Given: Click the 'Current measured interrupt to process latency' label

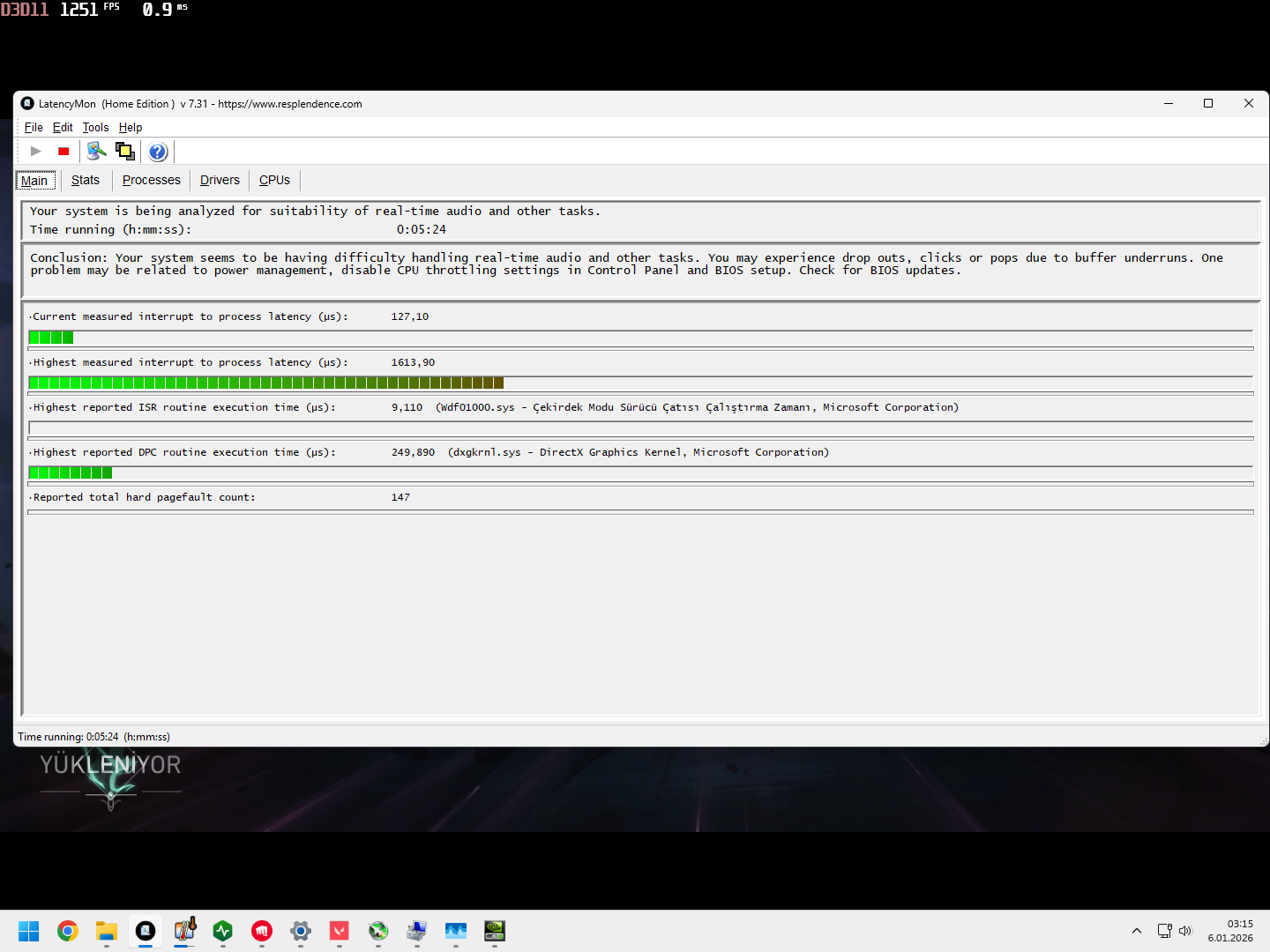Looking at the screenshot, I should [190, 316].
